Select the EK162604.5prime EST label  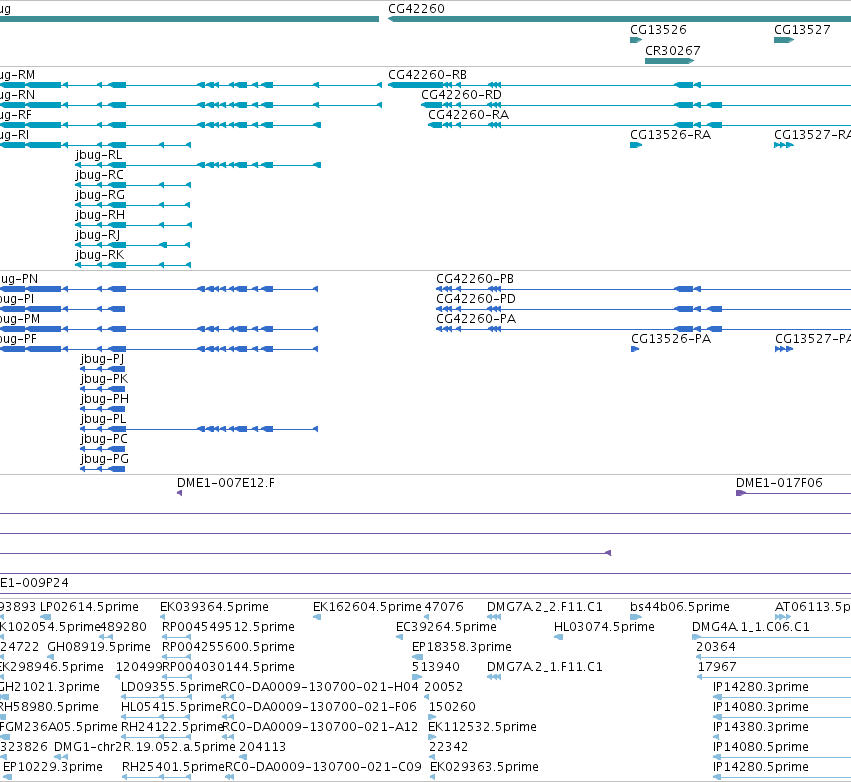(367, 607)
